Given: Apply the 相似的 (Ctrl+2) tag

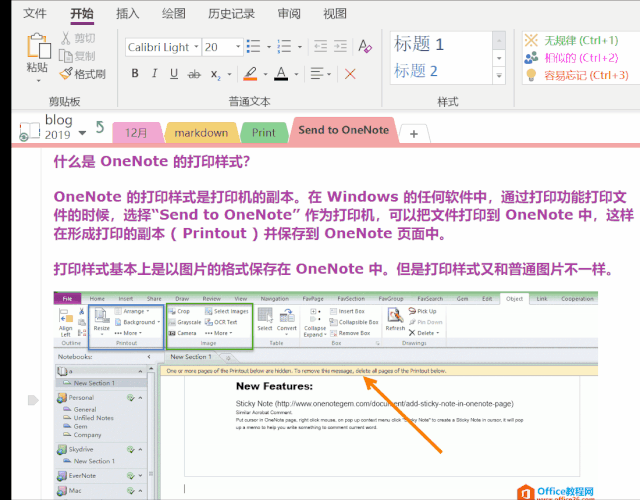Looking at the screenshot, I should pyautogui.click(x=571, y=58).
